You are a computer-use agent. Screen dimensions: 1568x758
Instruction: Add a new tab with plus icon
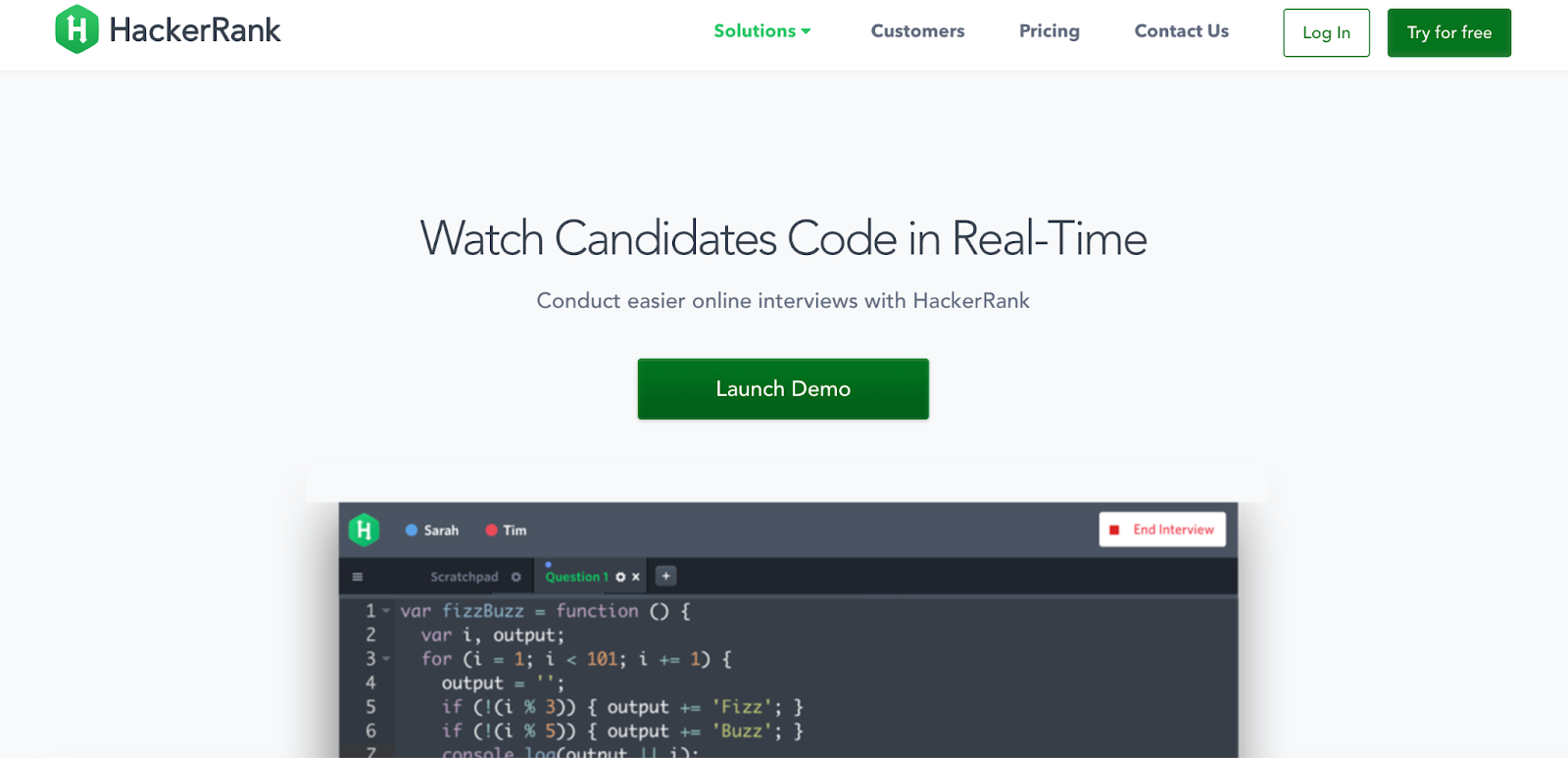(665, 576)
